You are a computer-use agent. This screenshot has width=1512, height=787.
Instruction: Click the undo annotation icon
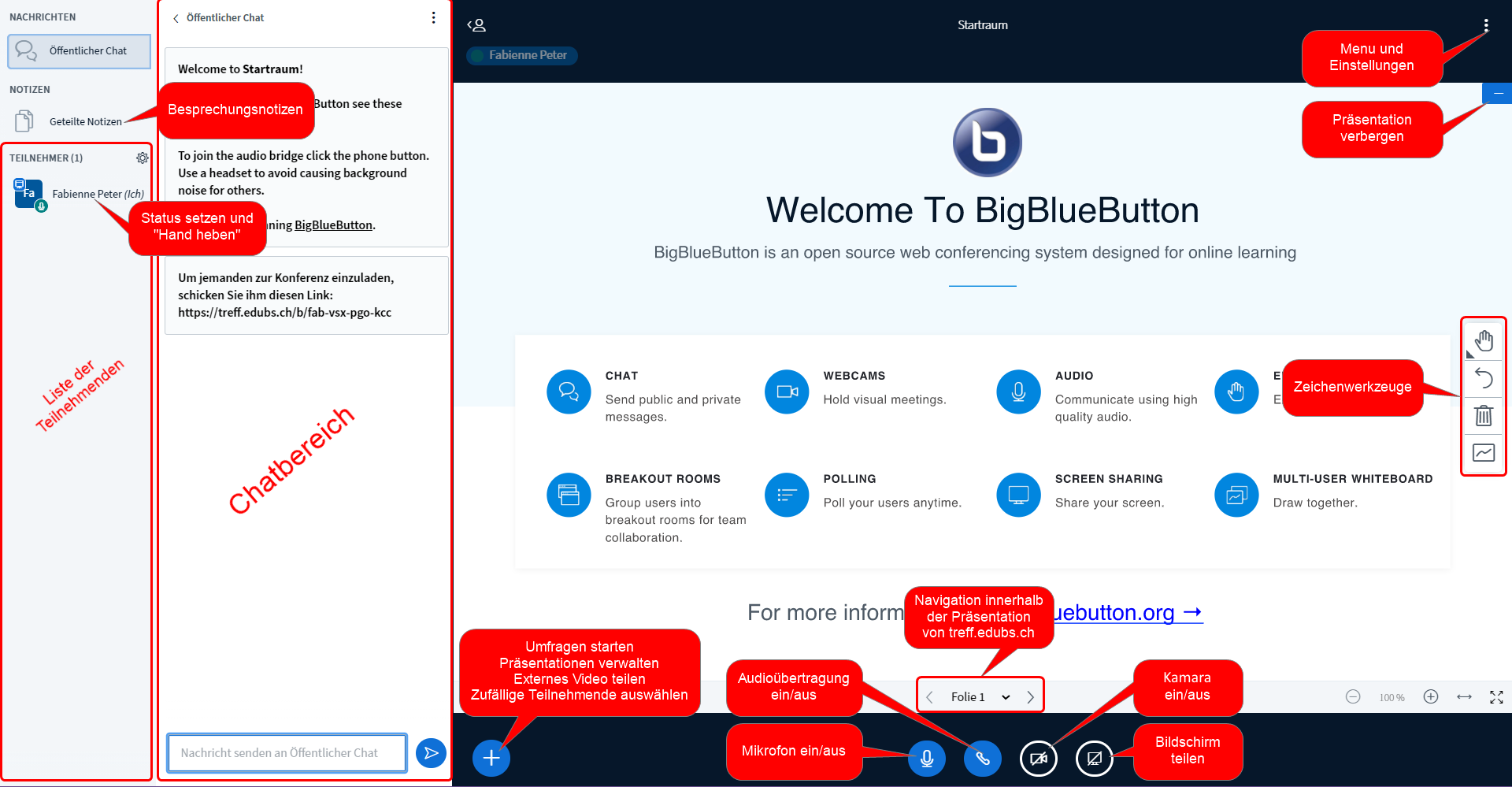click(1484, 379)
